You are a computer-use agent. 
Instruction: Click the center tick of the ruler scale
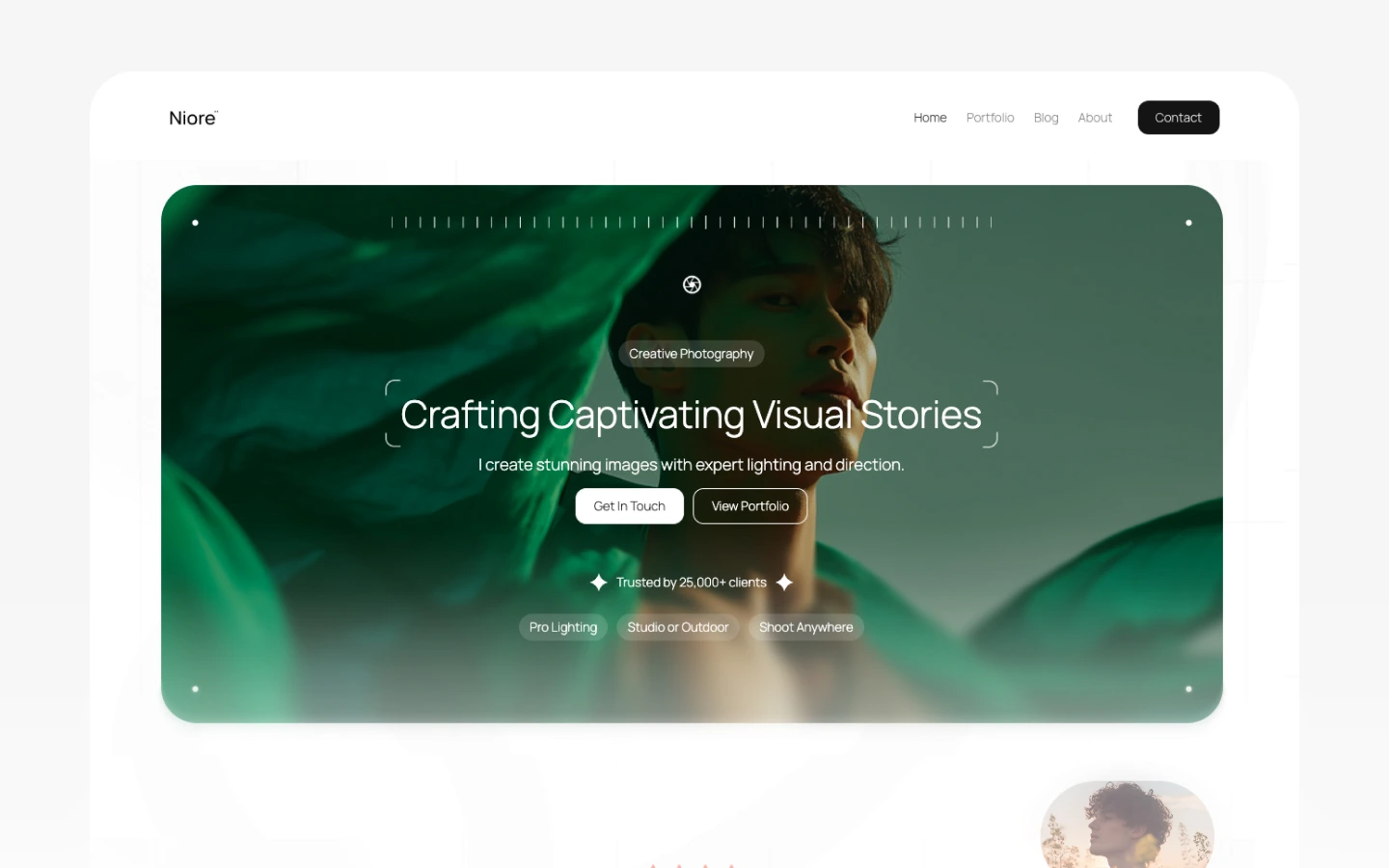pyautogui.click(x=706, y=222)
